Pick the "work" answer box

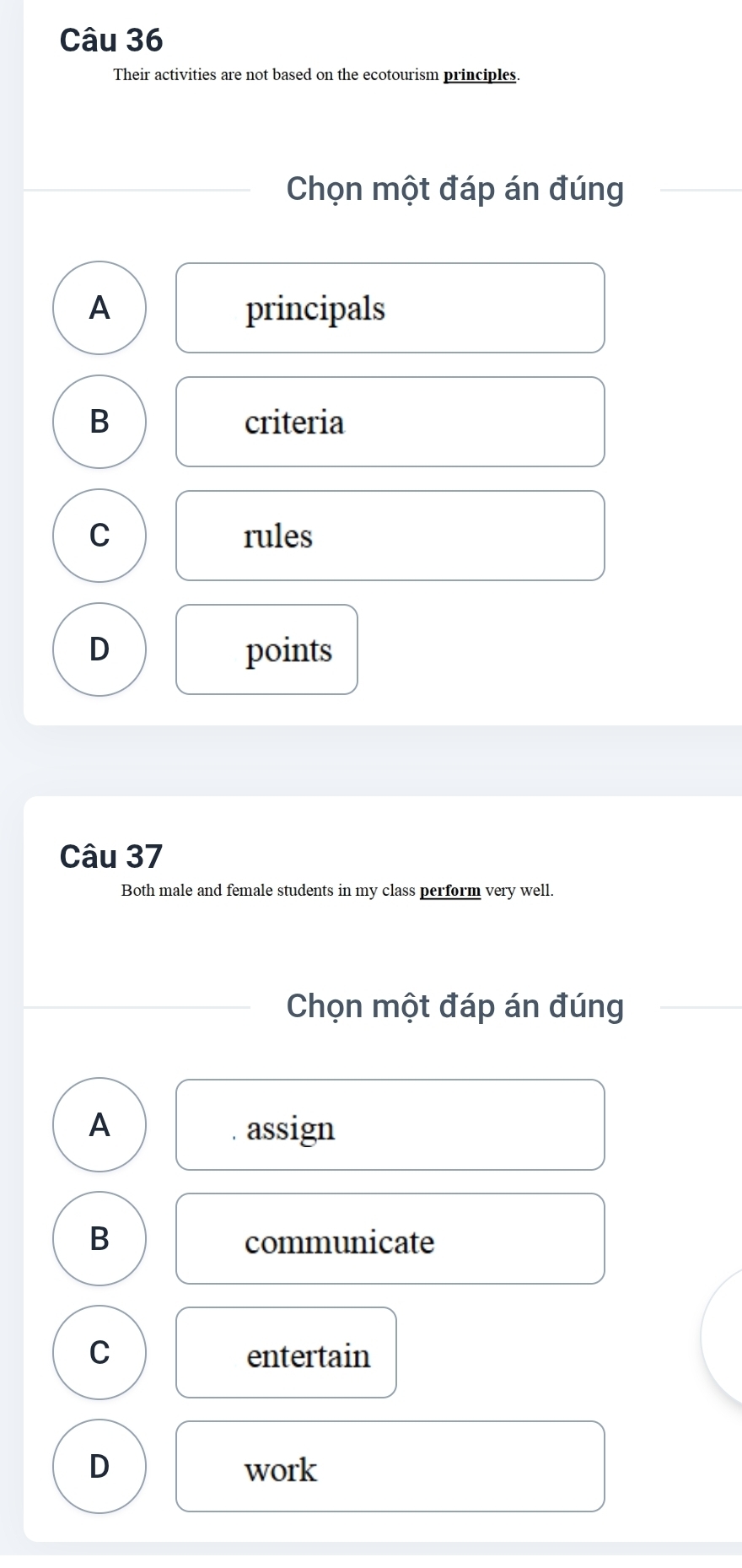pos(390,1466)
